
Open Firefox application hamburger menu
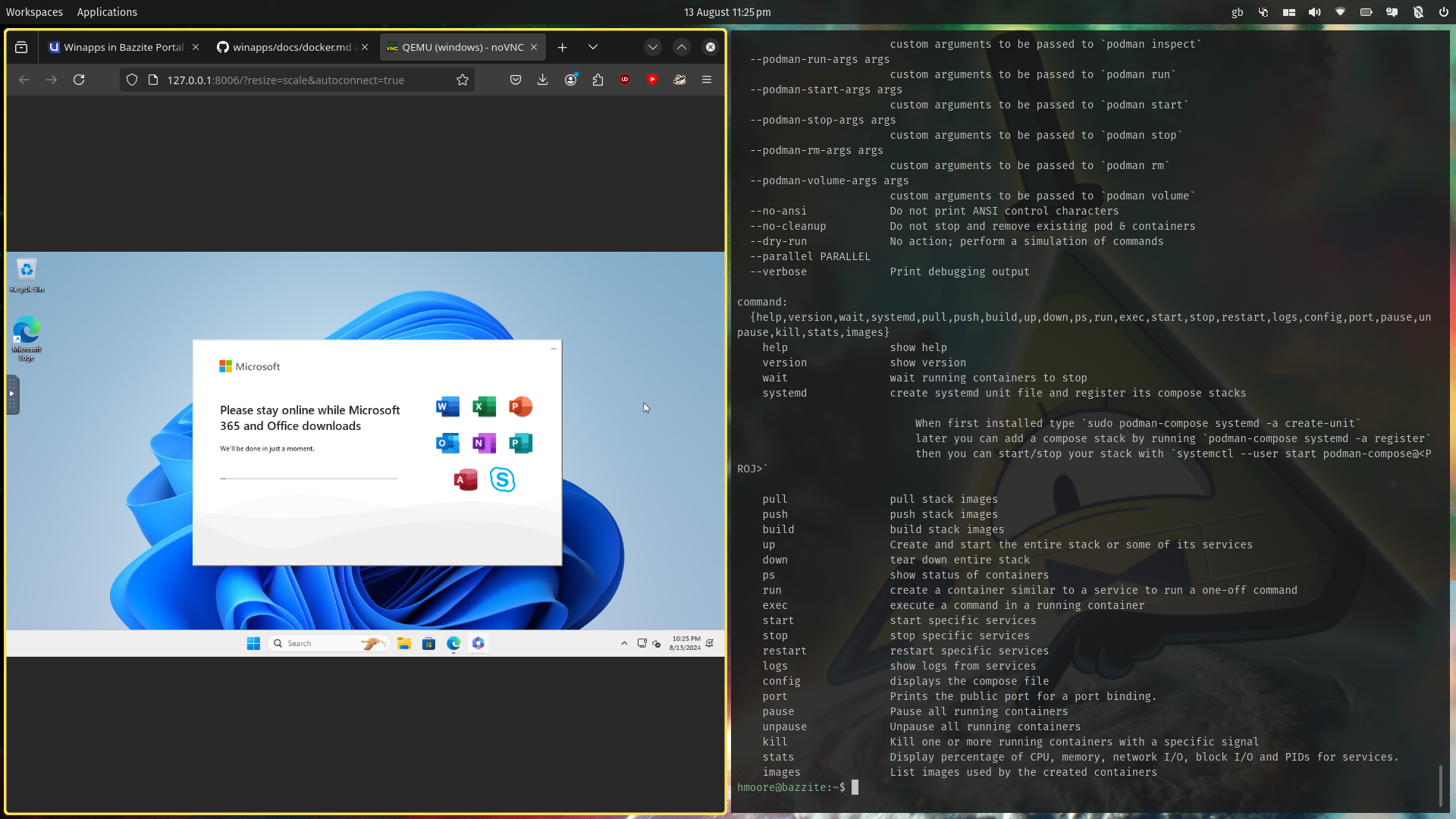click(707, 80)
